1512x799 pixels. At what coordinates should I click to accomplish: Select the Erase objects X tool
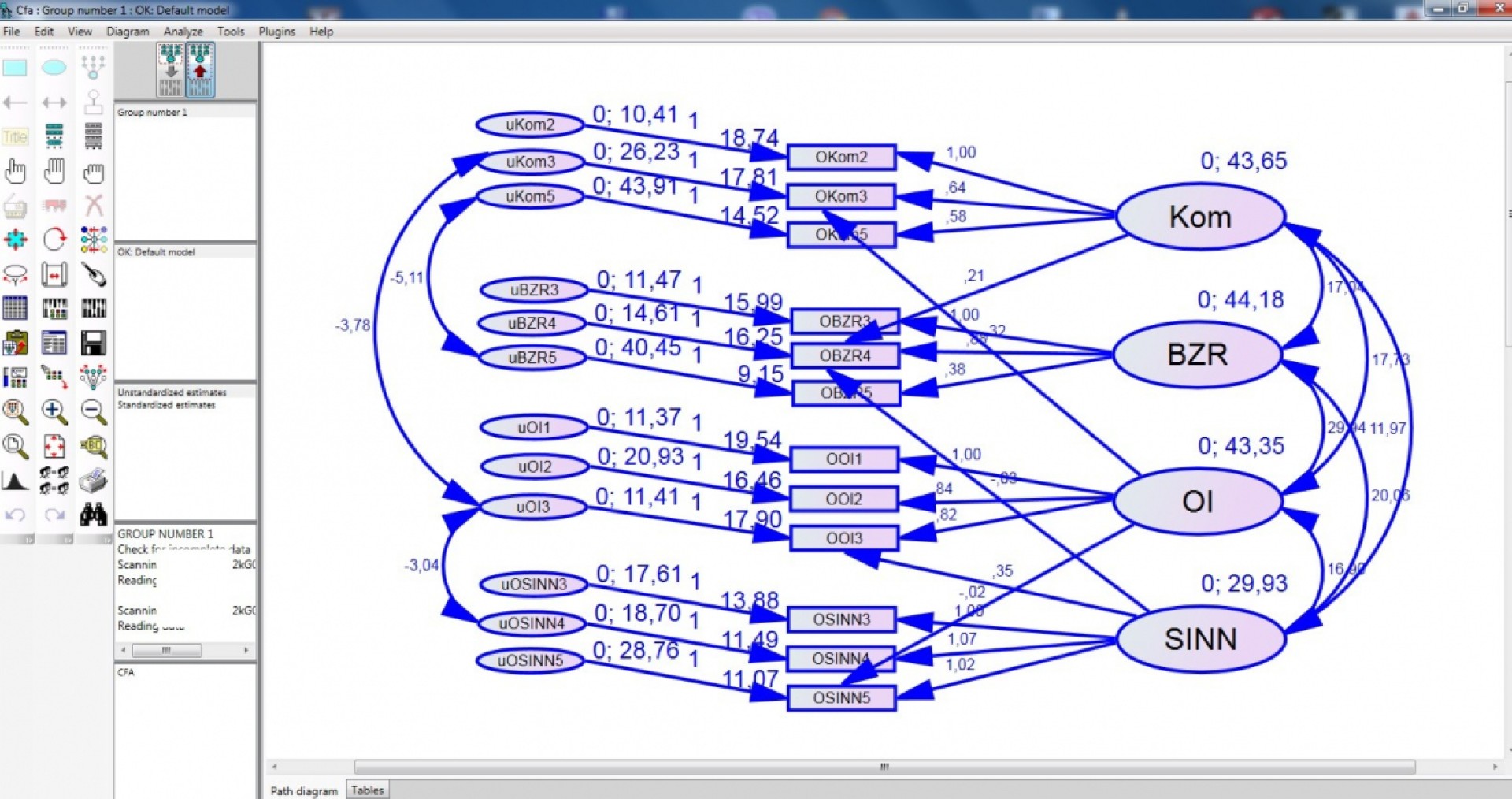click(x=93, y=206)
